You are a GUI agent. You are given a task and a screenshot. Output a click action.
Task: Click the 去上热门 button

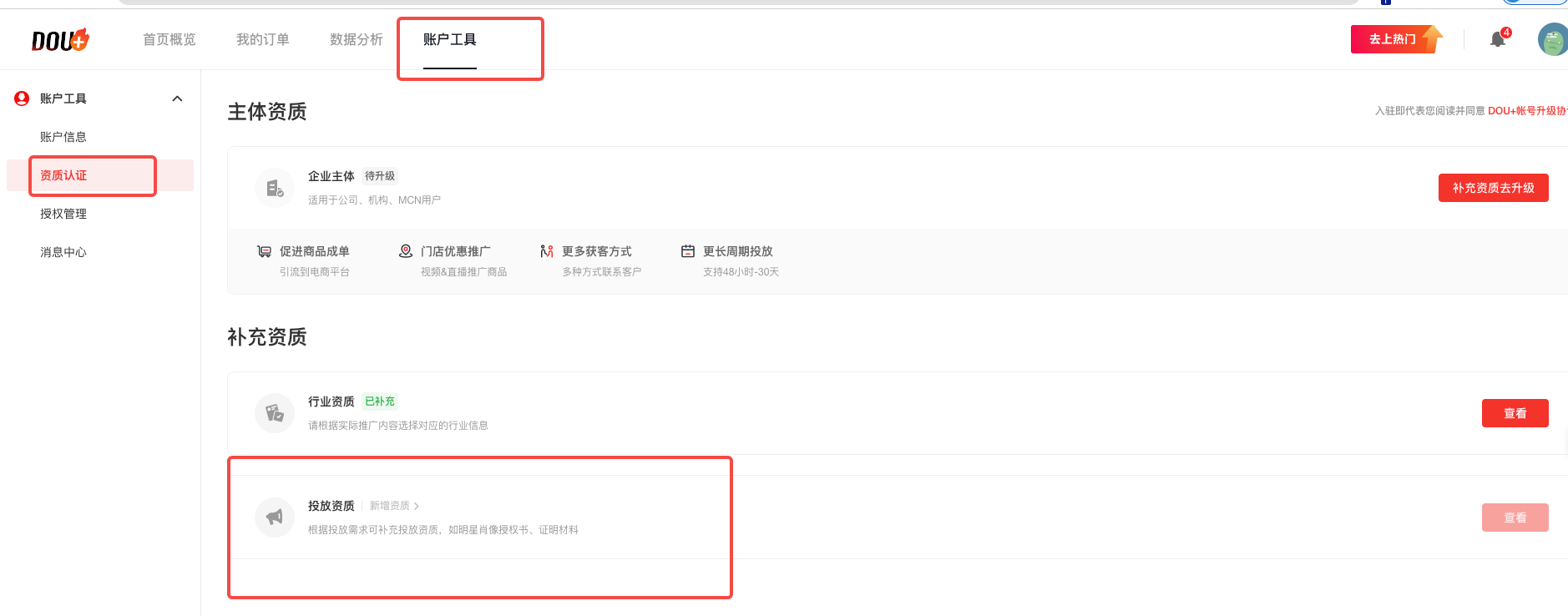click(1396, 39)
